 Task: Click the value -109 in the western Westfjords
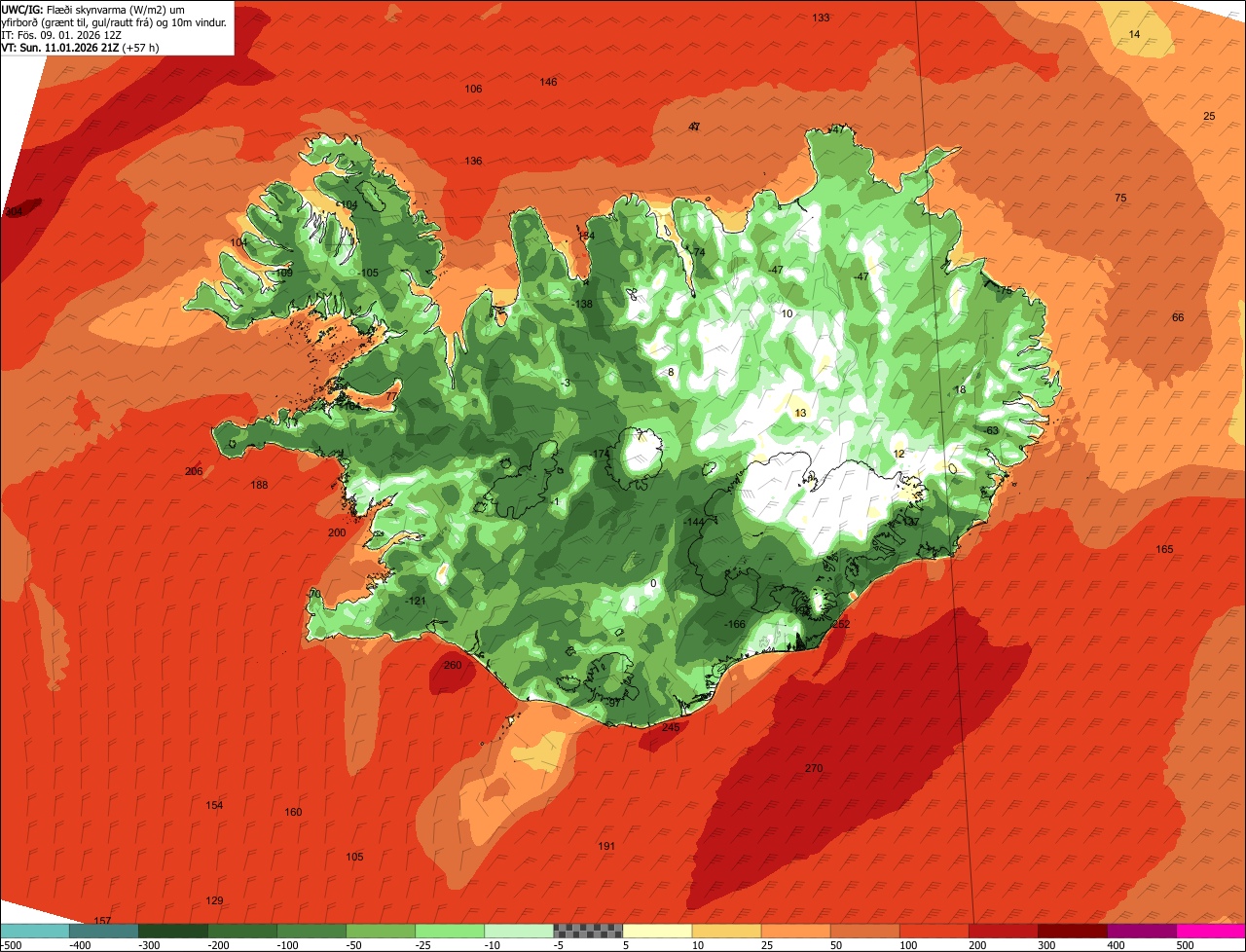coord(282,274)
